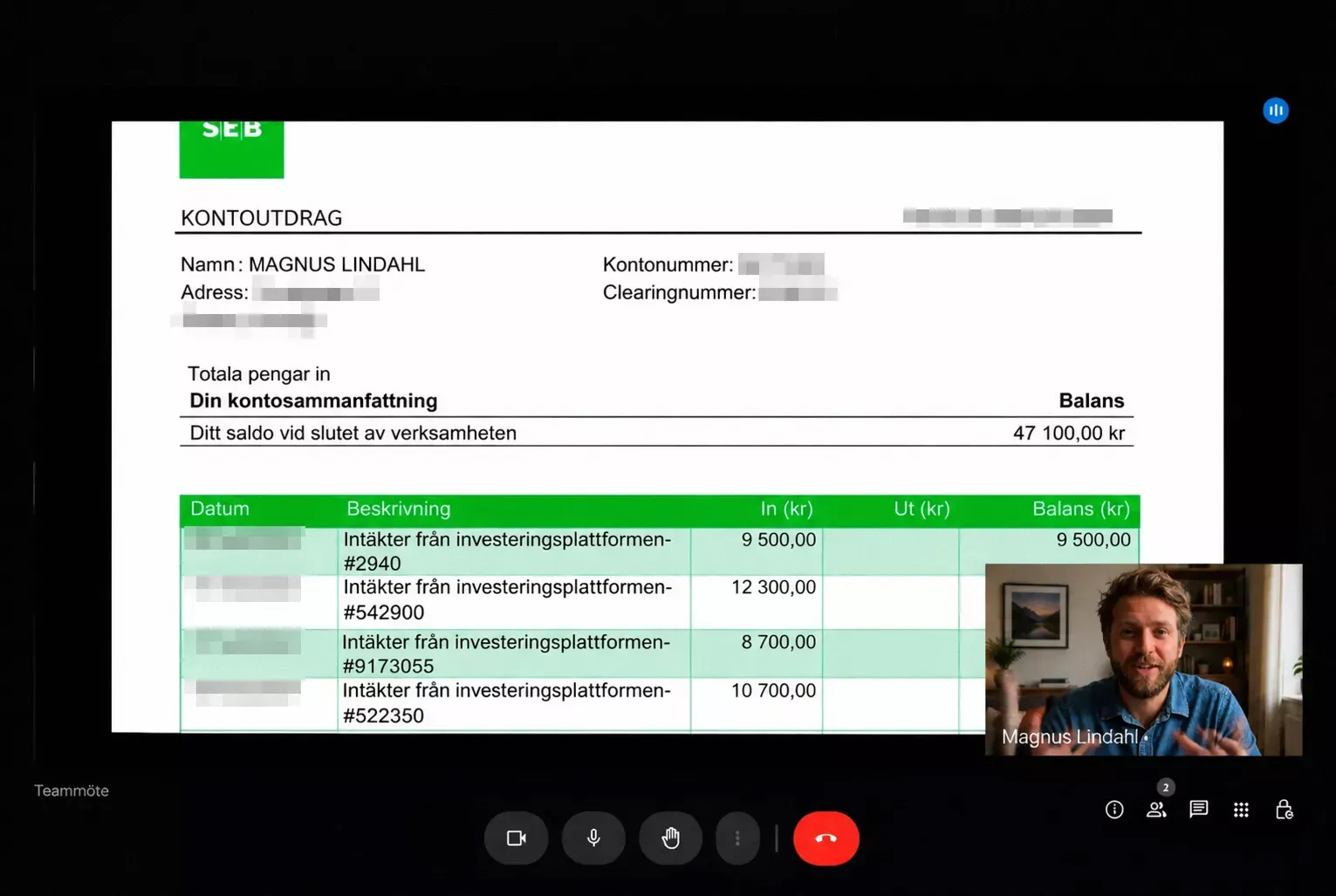Raise your hand in the meeting
1336x896 pixels.
point(670,838)
